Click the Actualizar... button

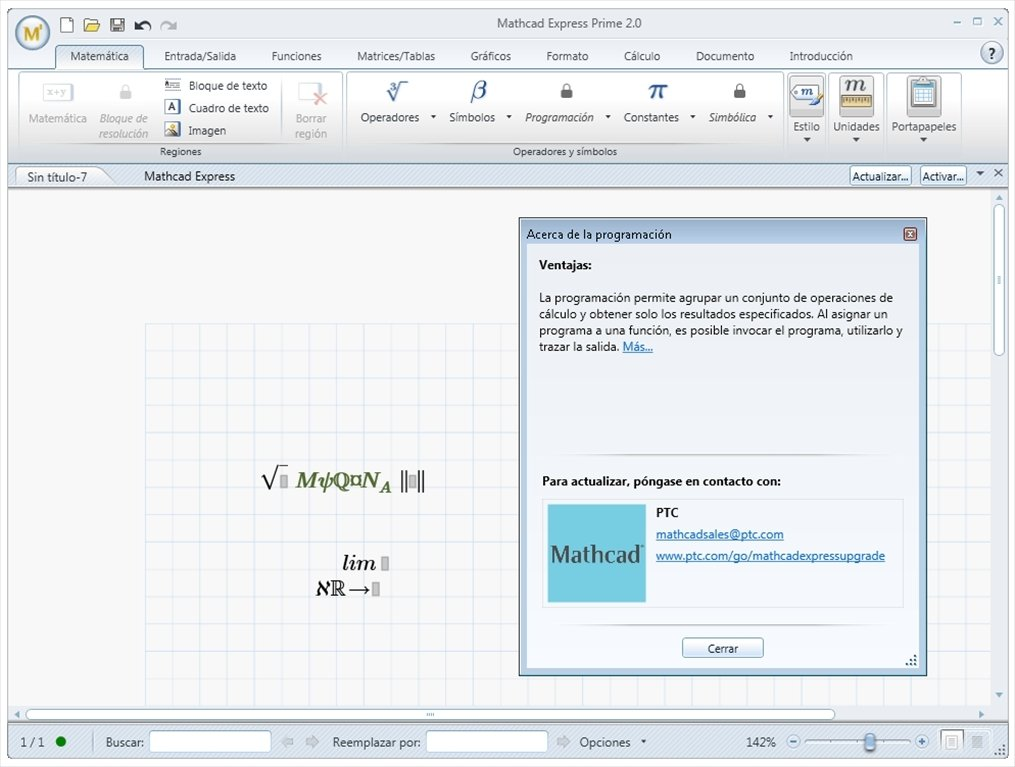point(880,176)
